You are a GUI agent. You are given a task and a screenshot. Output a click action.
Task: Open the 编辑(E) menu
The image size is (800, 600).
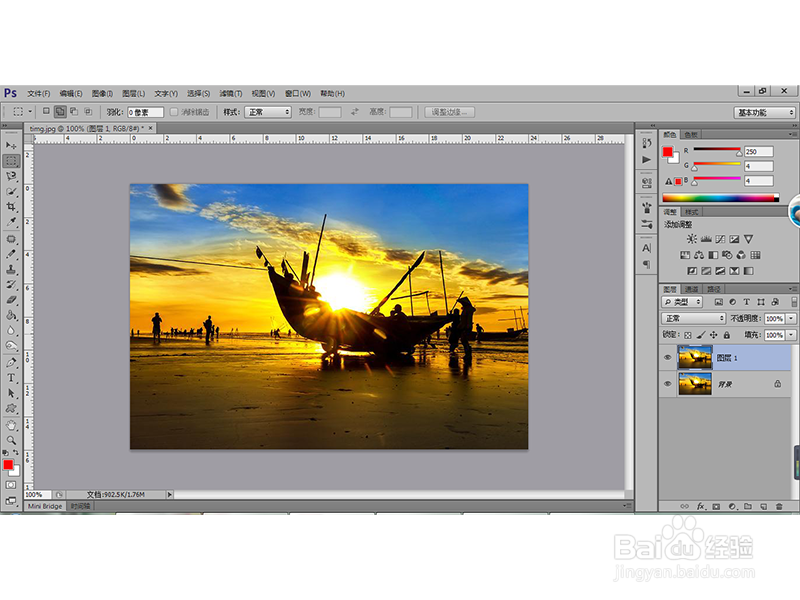click(x=71, y=93)
